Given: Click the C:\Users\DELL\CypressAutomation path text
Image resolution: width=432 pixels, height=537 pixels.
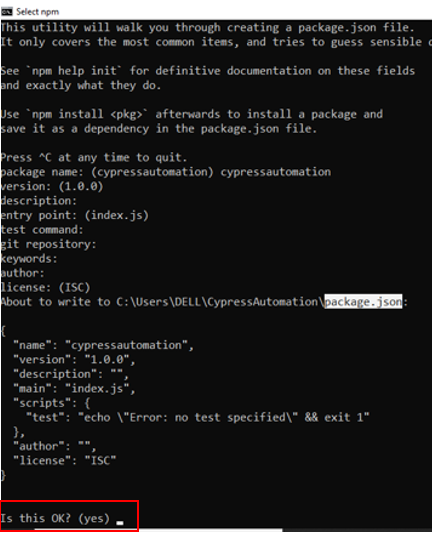Looking at the screenshot, I should (220, 302).
